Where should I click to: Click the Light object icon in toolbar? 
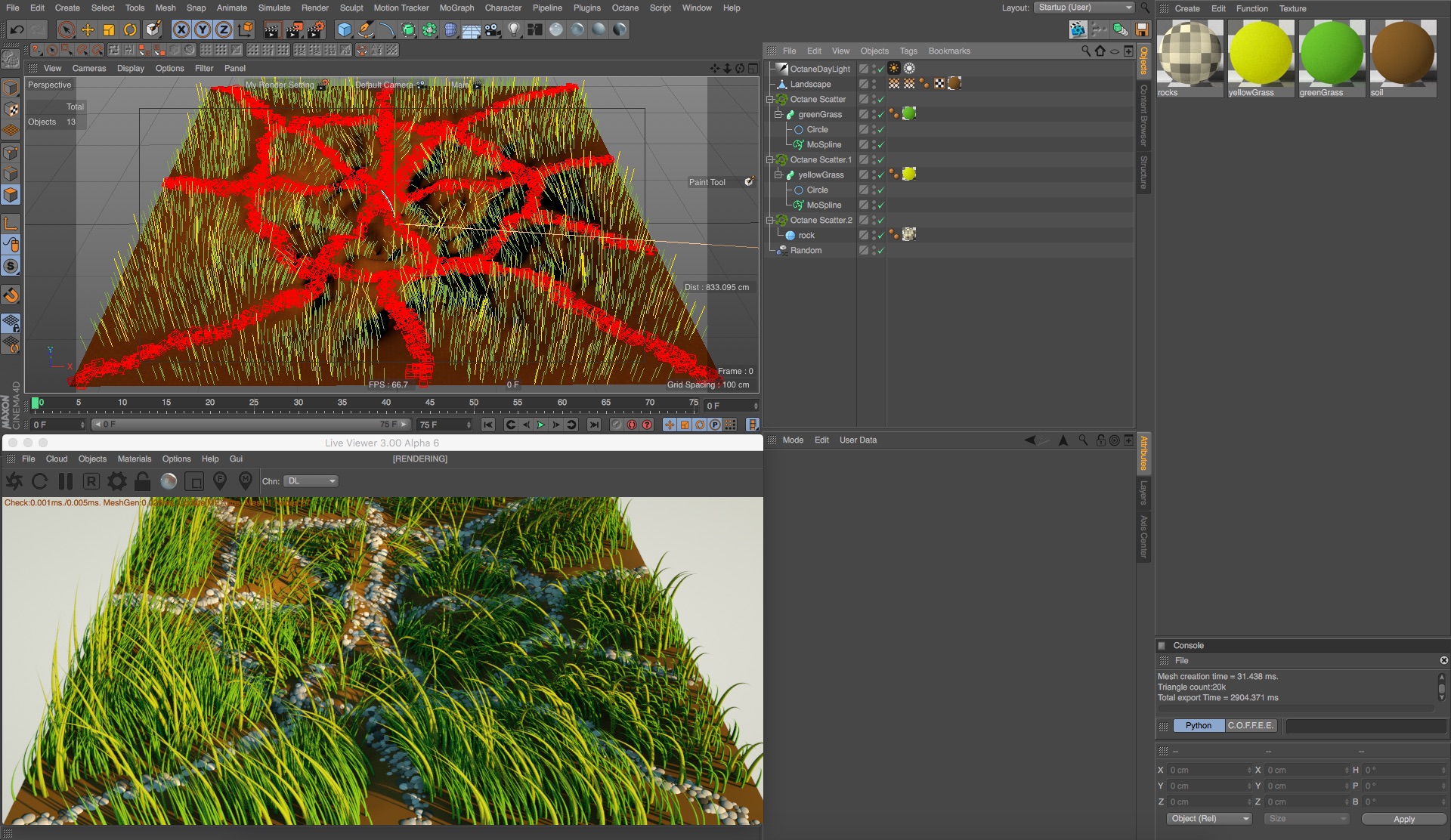coord(514,29)
